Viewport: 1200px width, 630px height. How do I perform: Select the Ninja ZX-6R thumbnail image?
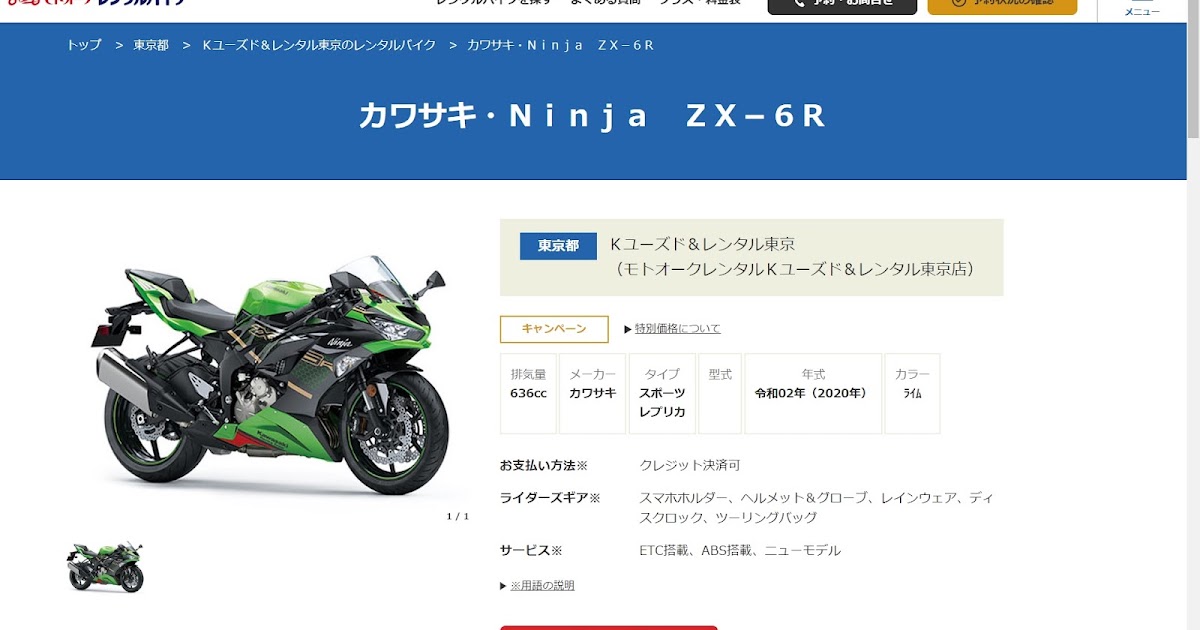tap(106, 566)
